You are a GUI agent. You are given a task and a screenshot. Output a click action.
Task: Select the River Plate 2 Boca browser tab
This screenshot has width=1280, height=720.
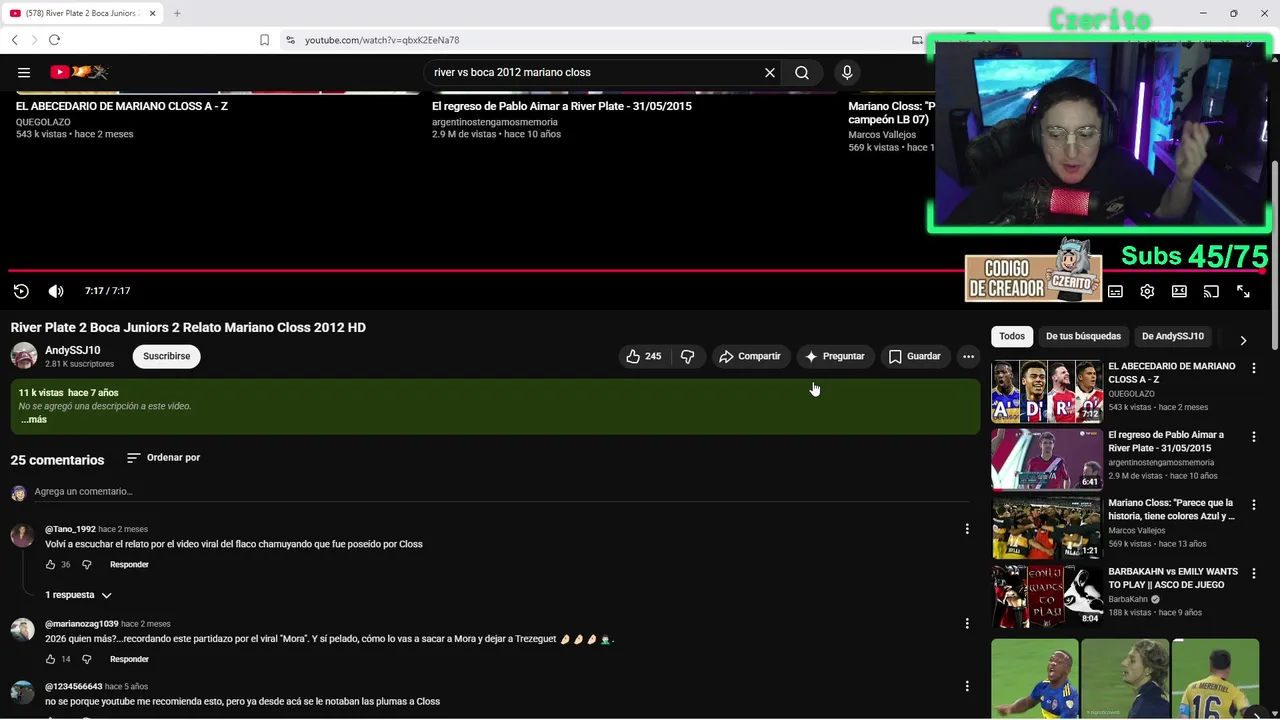pos(82,13)
